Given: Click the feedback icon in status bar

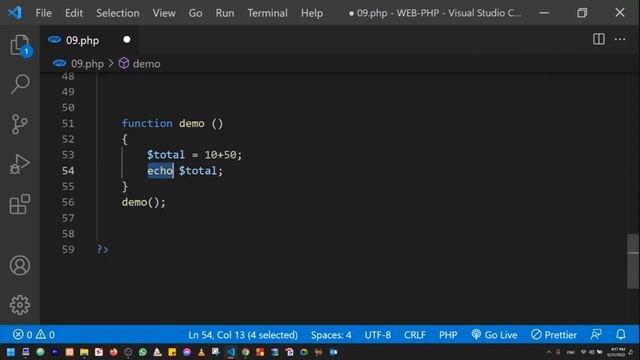Looking at the screenshot, I should (x=596, y=335).
